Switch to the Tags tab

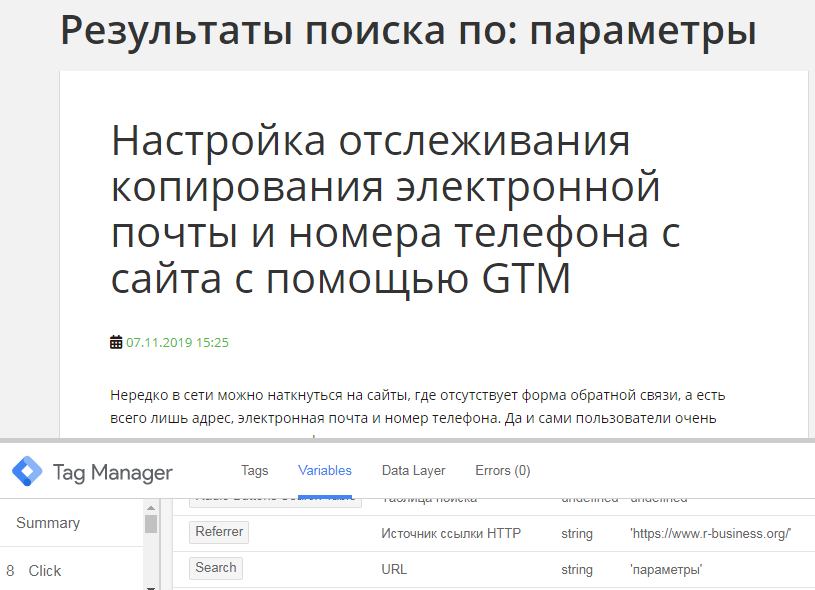pyautogui.click(x=255, y=470)
